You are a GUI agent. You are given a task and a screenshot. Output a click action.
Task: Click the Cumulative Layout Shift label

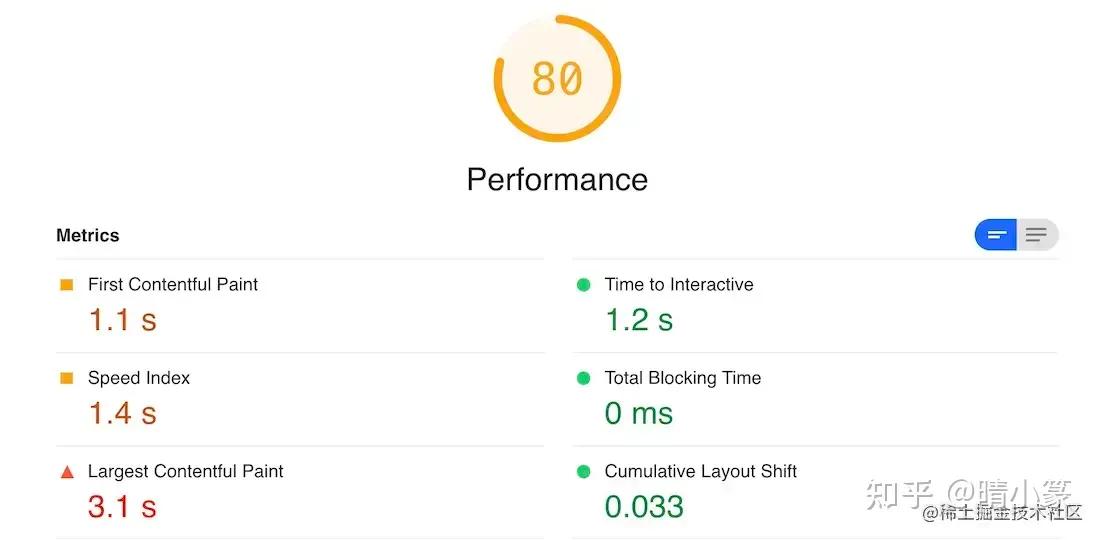click(x=701, y=471)
